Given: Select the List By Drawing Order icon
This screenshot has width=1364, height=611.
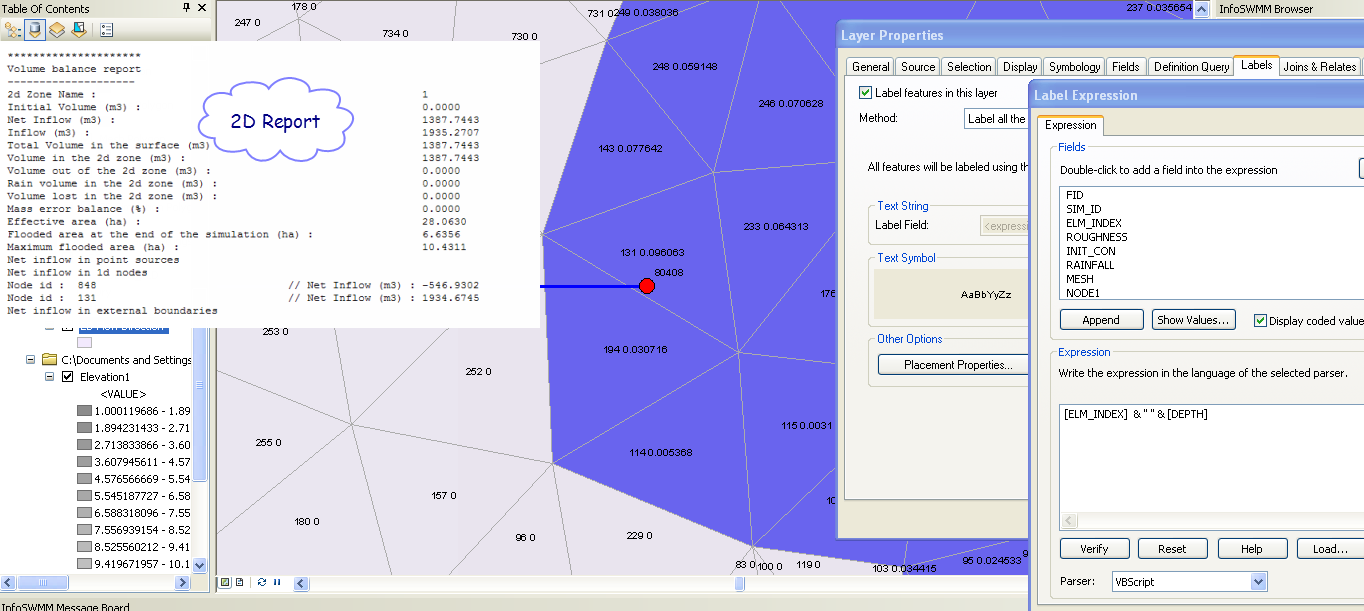Looking at the screenshot, I should tap(13, 30).
